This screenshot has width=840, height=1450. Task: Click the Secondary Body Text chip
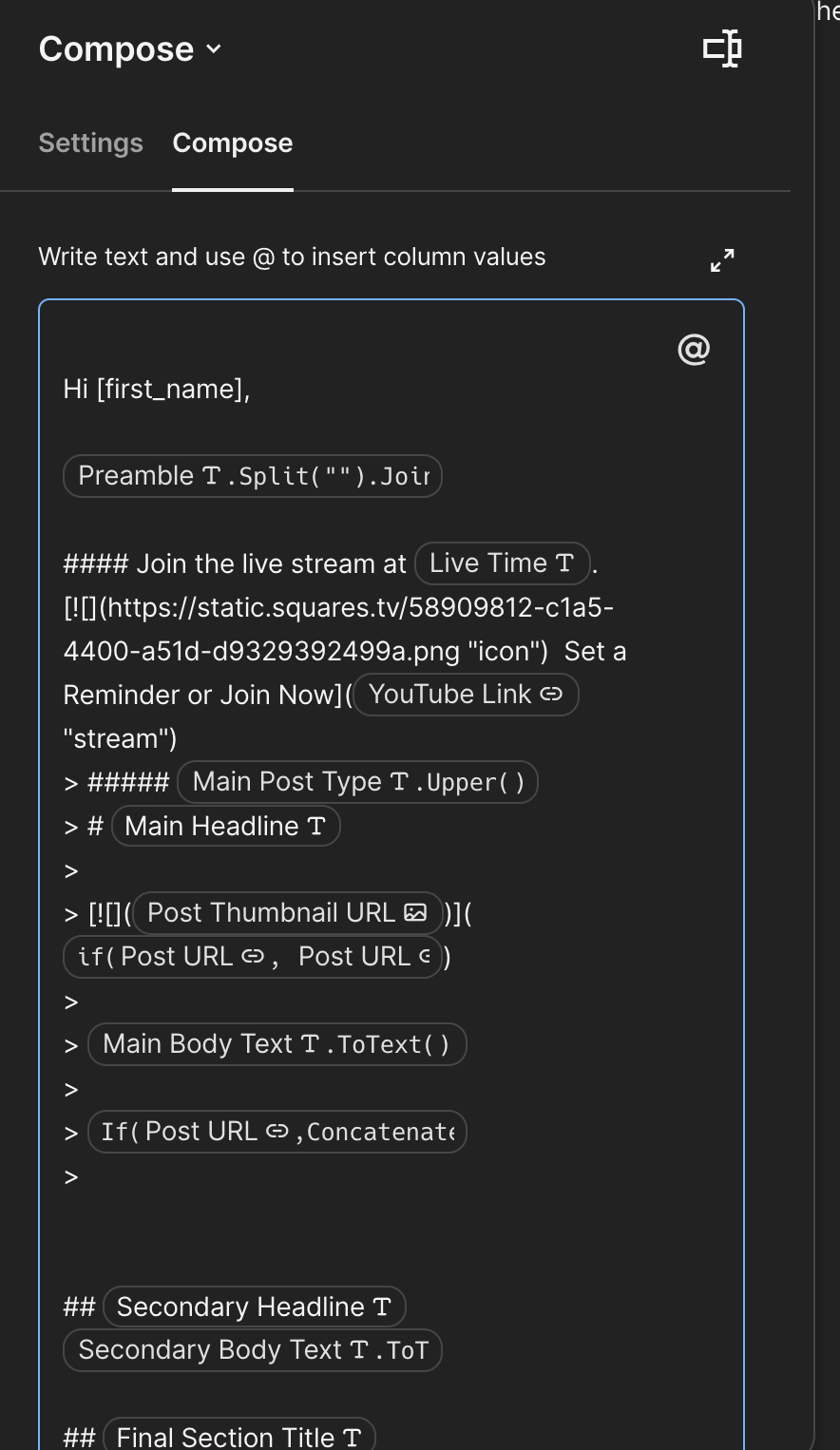pos(252,1350)
